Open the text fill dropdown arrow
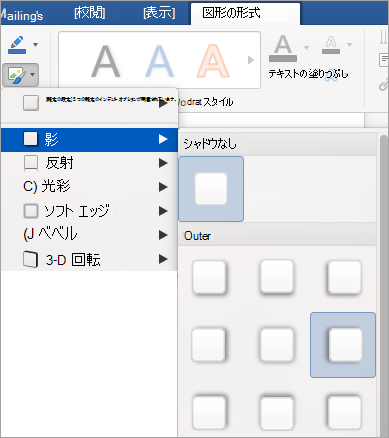 (306, 48)
